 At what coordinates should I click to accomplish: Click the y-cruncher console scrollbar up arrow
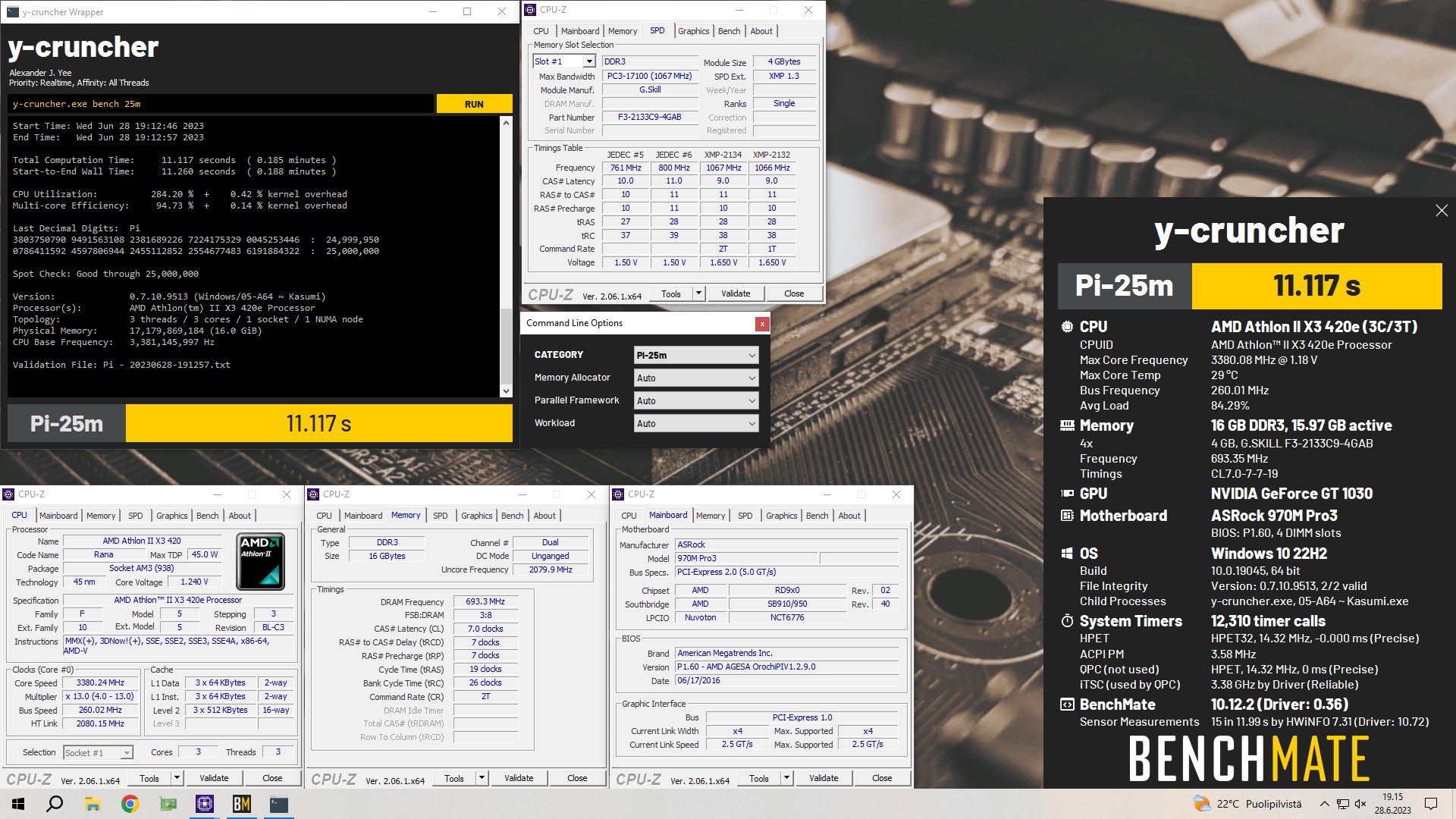(507, 122)
